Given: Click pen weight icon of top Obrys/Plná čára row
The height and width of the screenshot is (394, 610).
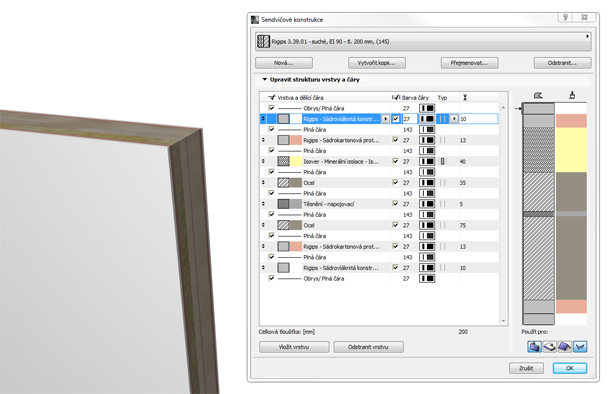Looking at the screenshot, I should [x=427, y=108].
